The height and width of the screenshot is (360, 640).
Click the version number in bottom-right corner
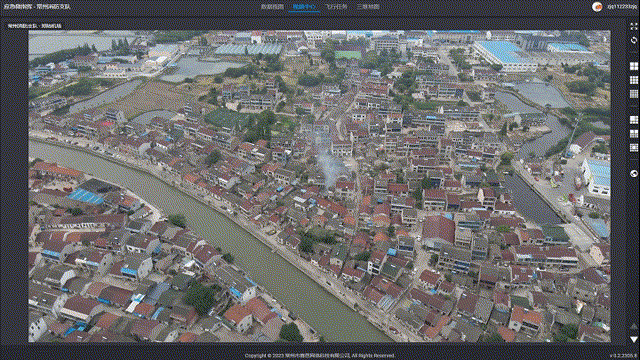(x=624, y=356)
